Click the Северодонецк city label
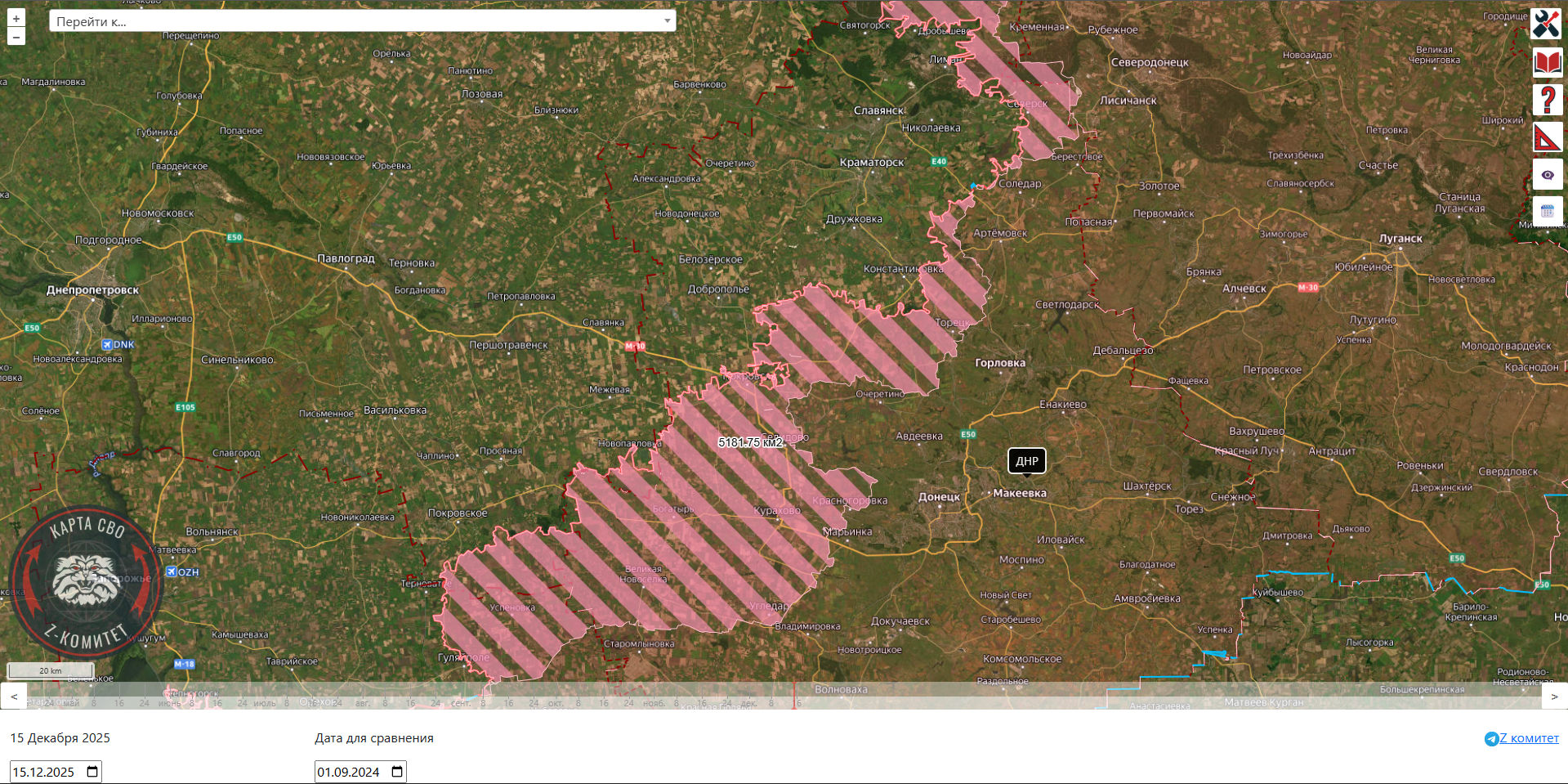The width and height of the screenshot is (1568, 784). 1150,62
